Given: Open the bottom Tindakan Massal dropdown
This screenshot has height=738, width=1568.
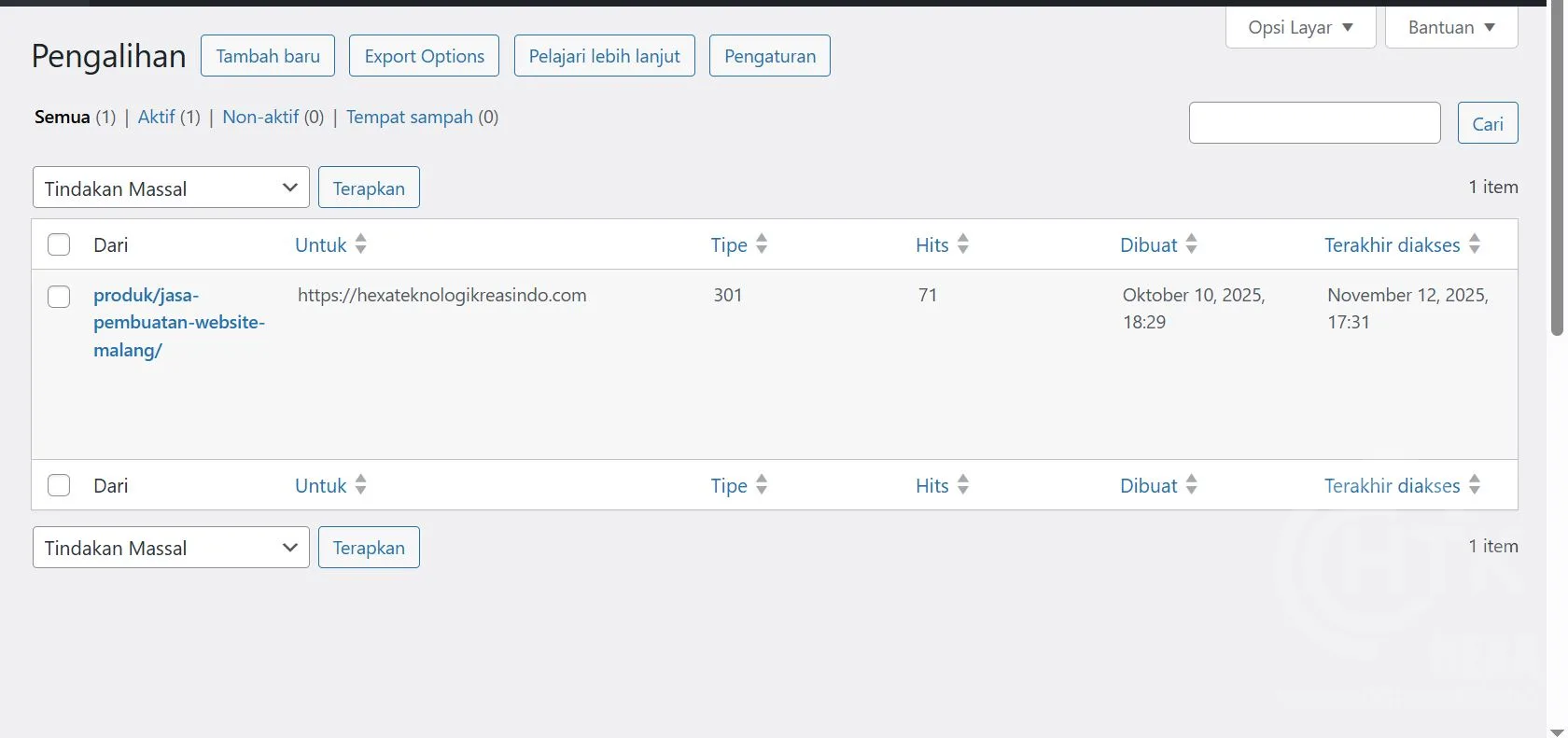Looking at the screenshot, I should click(171, 548).
